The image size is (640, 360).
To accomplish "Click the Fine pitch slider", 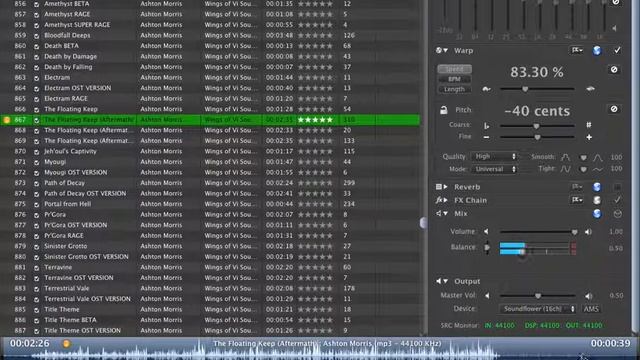I will 537,138.
